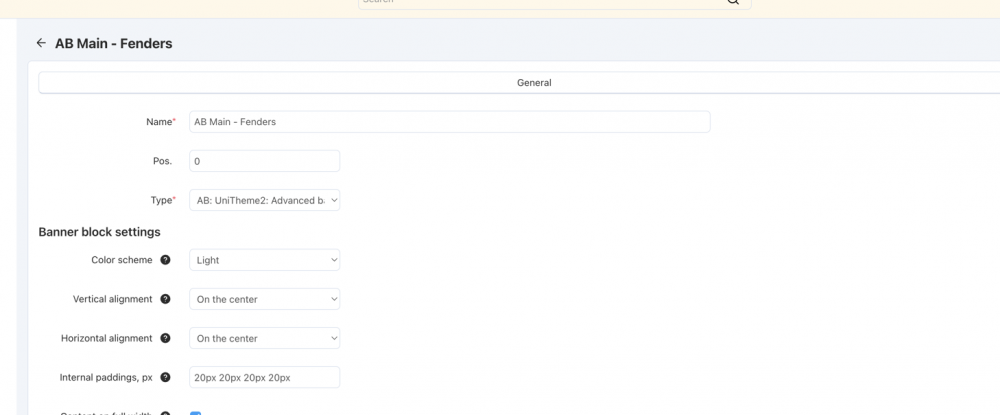1000x415 pixels.
Task: Click the AB Main - Fenders page title
Action: pyautogui.click(x=113, y=43)
